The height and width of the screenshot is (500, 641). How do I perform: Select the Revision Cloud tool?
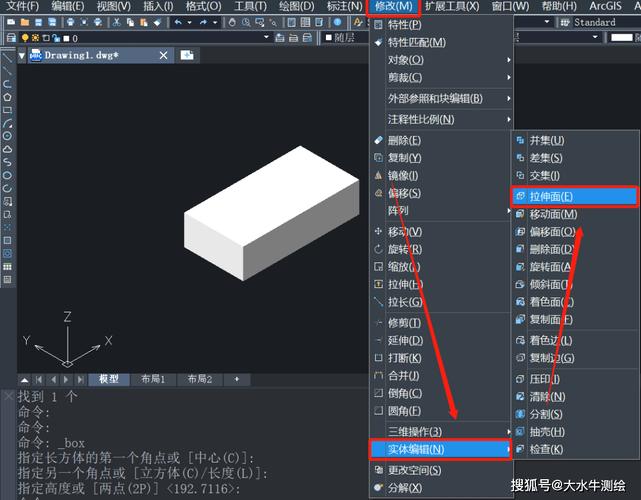[x=7, y=149]
